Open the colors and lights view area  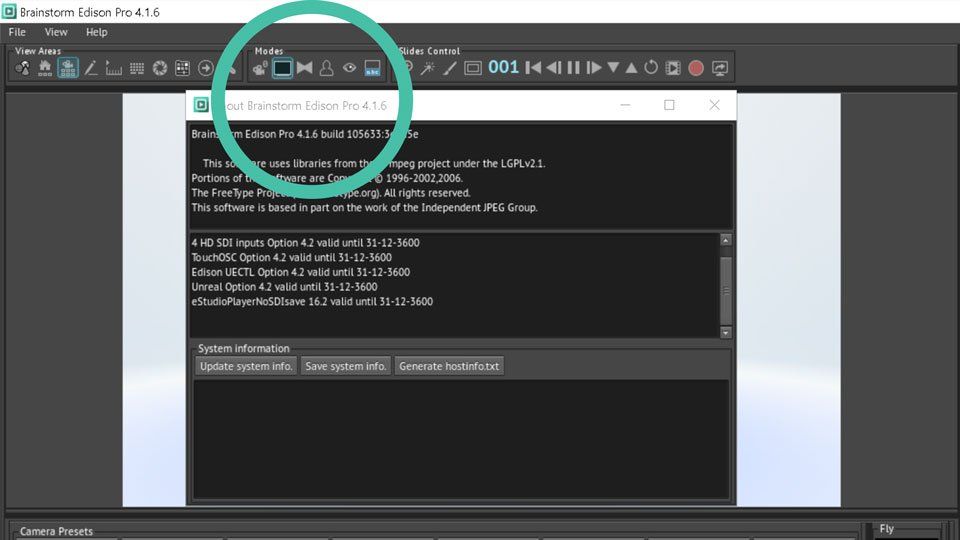[x=23, y=68]
